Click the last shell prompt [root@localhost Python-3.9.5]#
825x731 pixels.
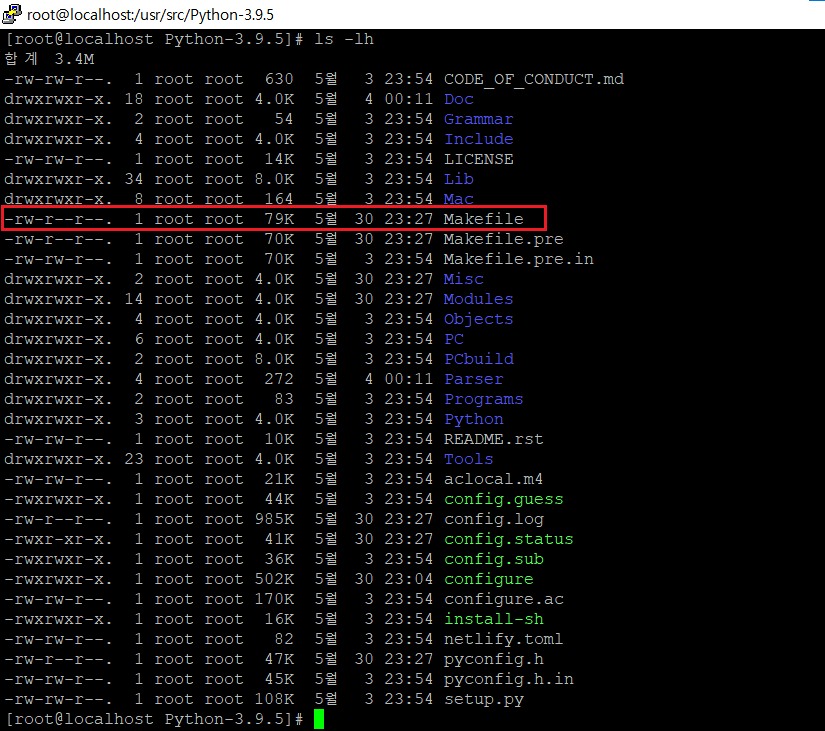click(154, 719)
